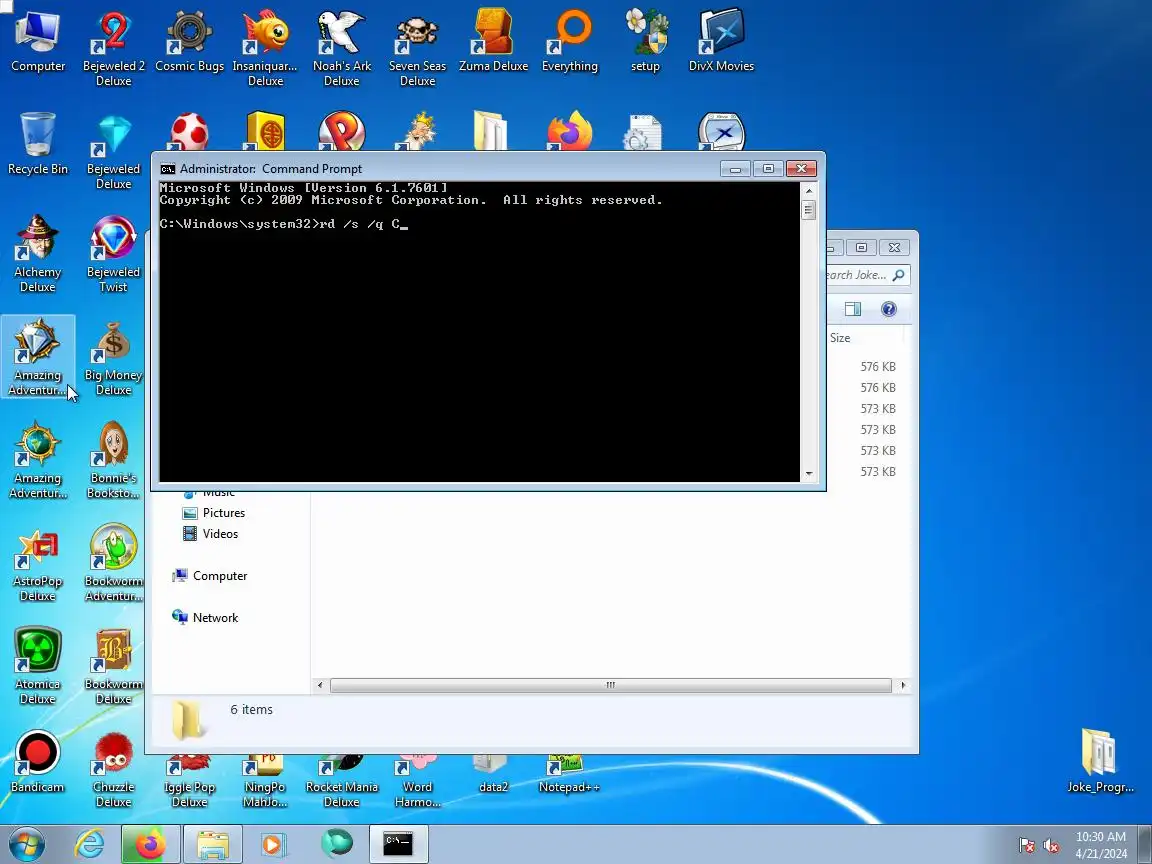Select the Bandicam desktop shortcut
The width and height of the screenshot is (1152, 864).
click(x=37, y=760)
